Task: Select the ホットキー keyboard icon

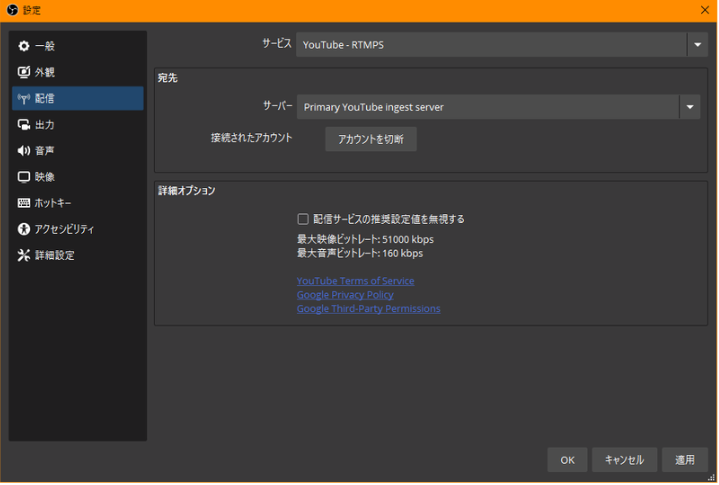Action: click(x=24, y=202)
